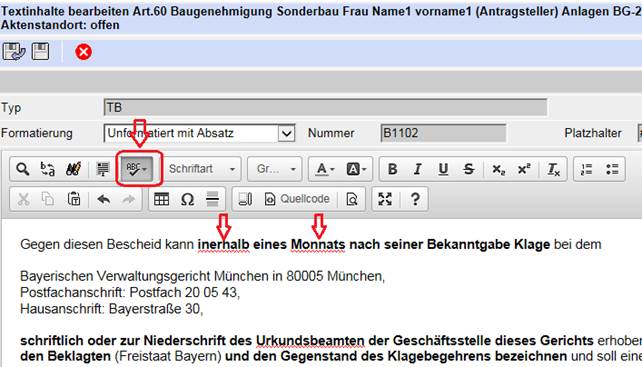
Task: Maximize the editor with the fullscreen icon
Action: [385, 199]
